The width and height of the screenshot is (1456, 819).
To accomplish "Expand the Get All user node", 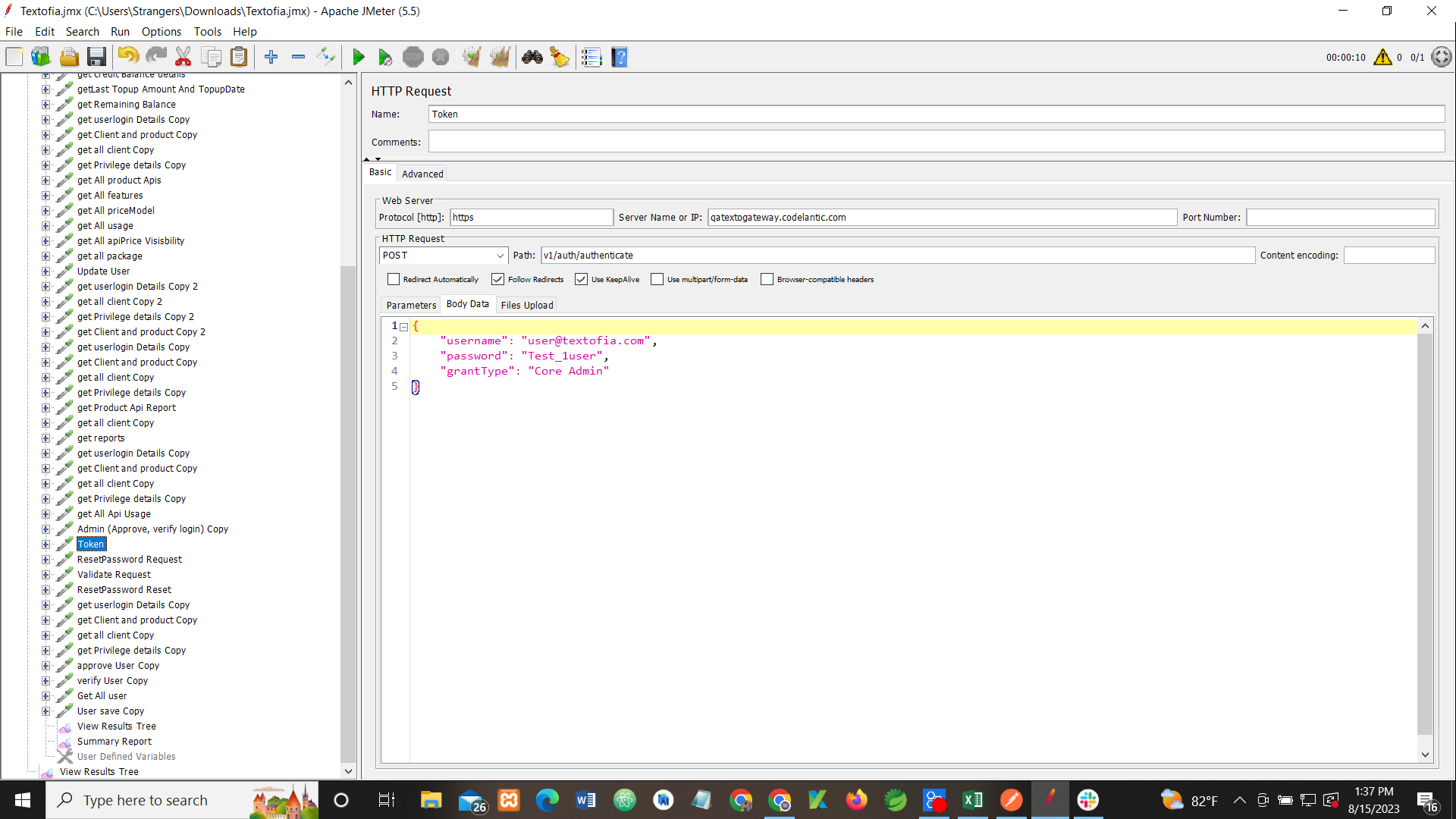I will pyautogui.click(x=46, y=696).
